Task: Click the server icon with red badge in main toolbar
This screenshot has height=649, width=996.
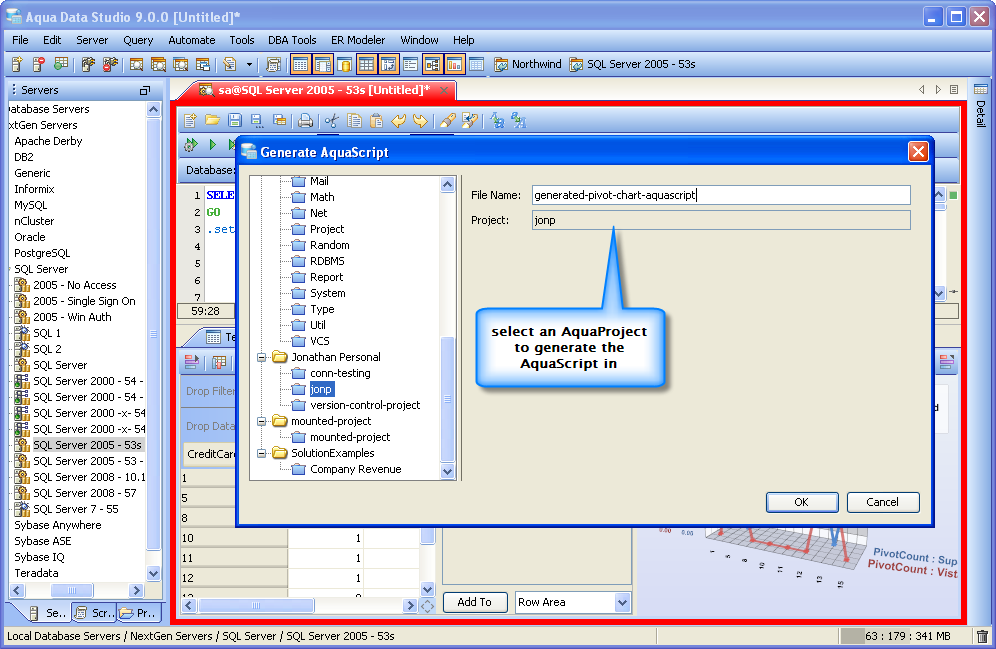Action: [39, 64]
